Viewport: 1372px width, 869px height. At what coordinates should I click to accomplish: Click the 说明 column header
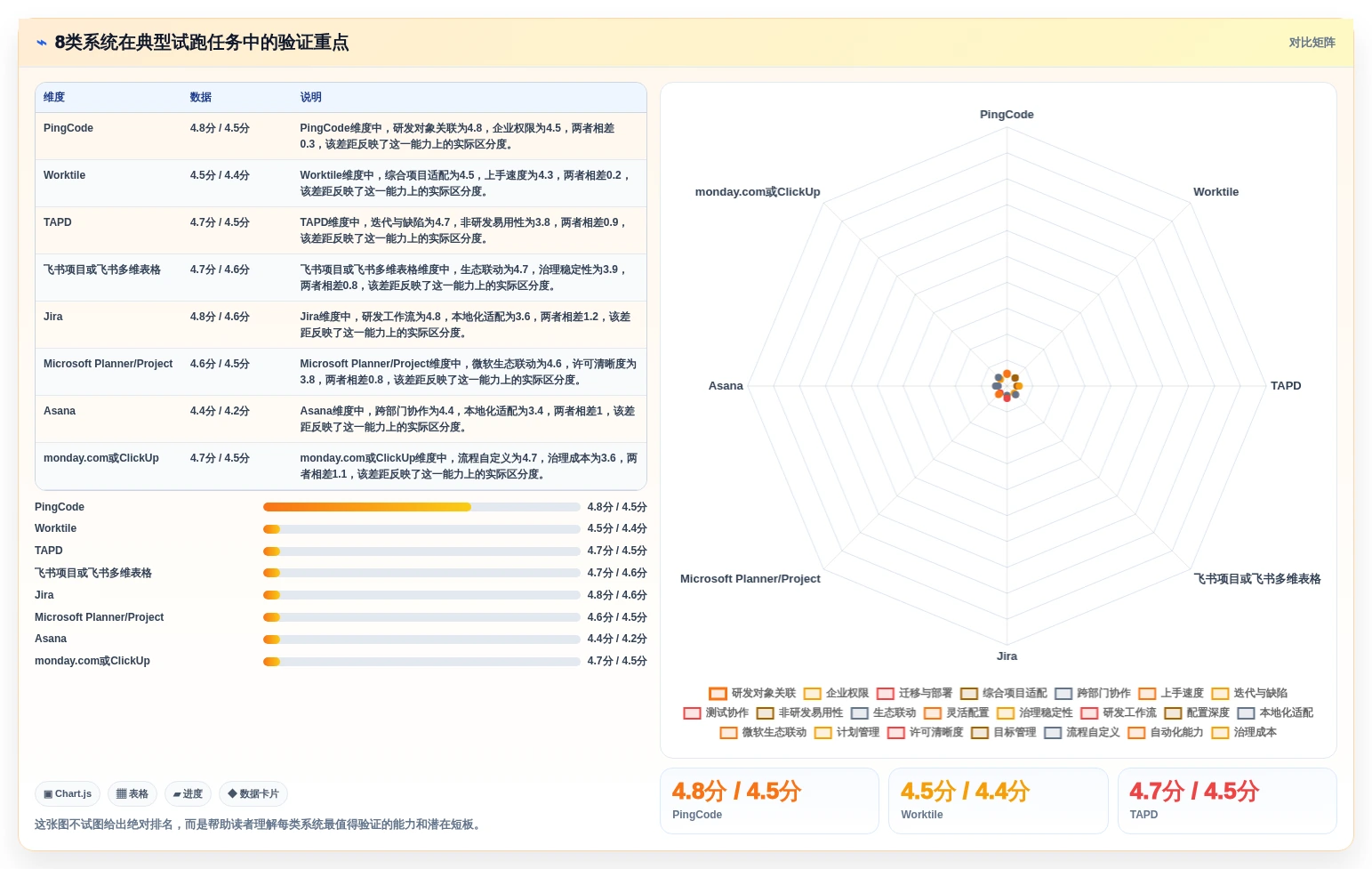310,97
